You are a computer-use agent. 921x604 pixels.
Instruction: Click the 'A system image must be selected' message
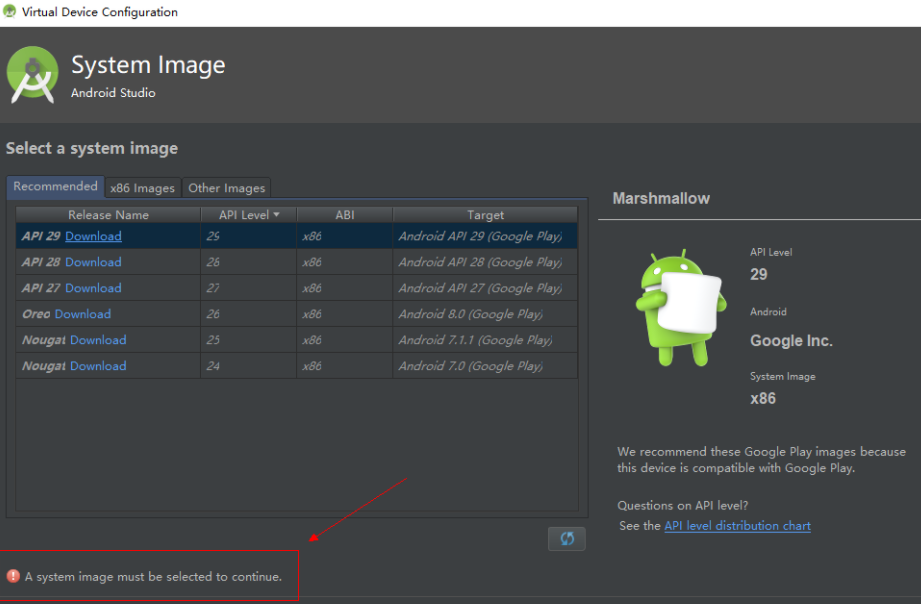tap(153, 576)
